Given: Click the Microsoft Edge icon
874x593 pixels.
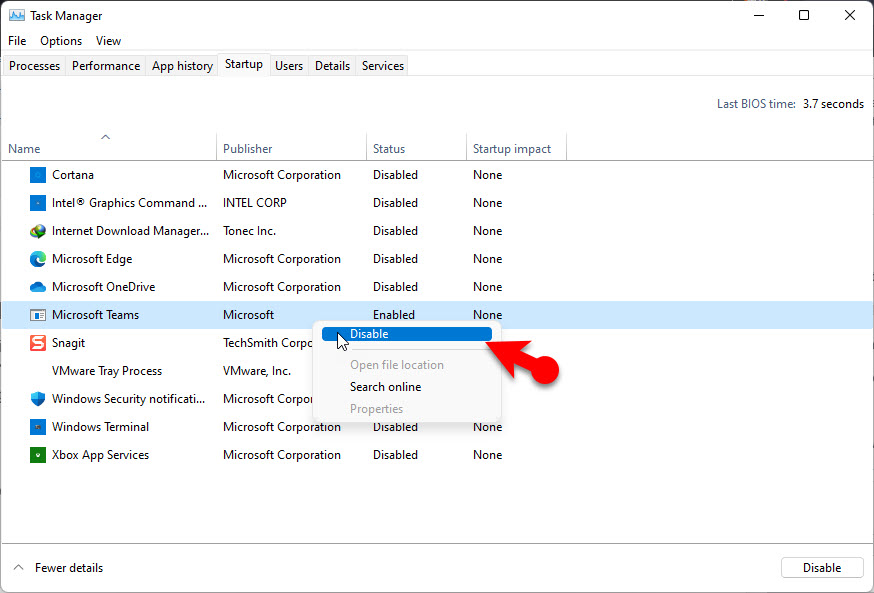Looking at the screenshot, I should click(37, 259).
